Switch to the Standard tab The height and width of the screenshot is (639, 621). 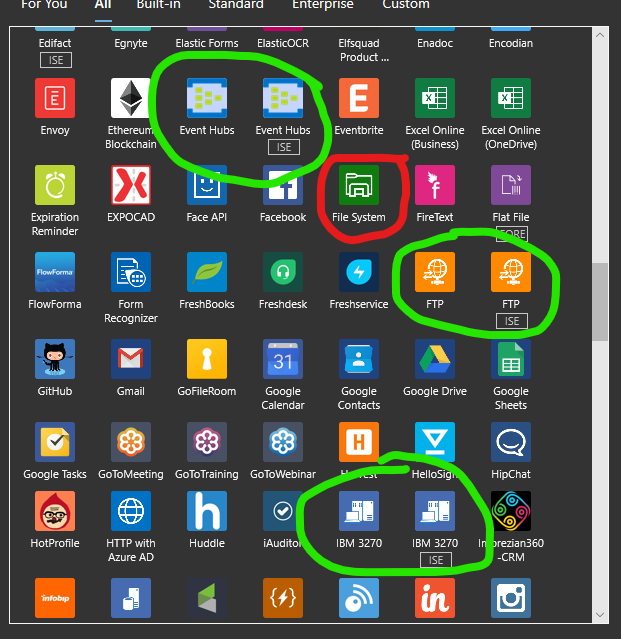[x=236, y=4]
